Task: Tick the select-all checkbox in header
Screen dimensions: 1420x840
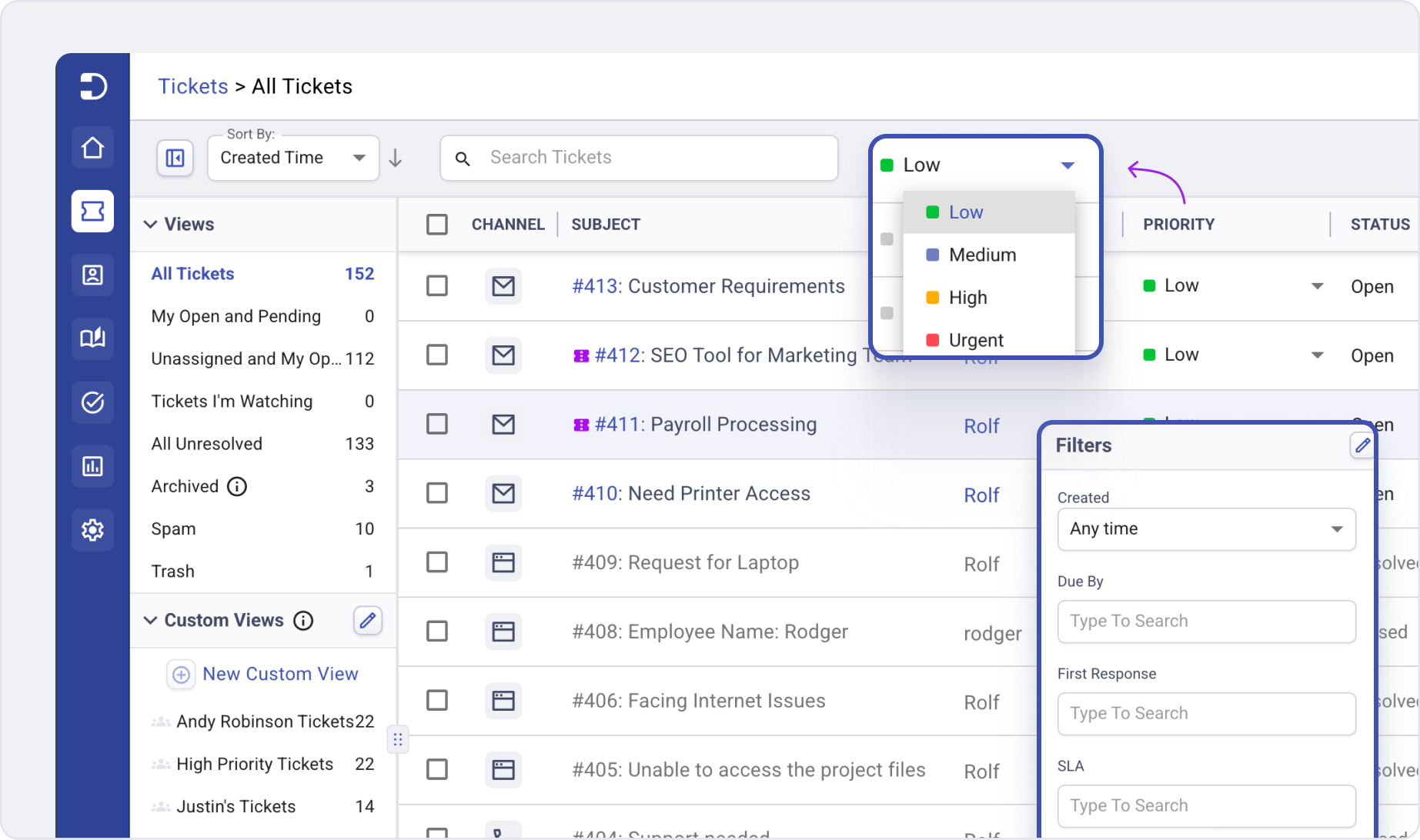Action: (437, 225)
